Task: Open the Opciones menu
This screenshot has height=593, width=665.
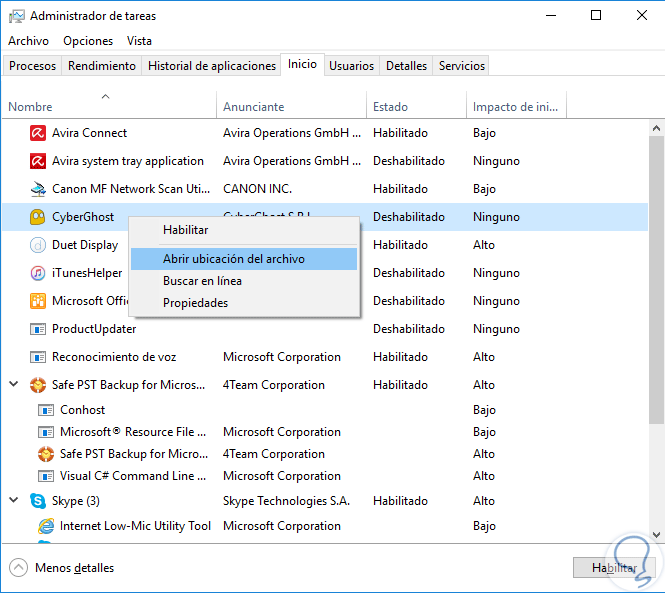Action: coord(88,41)
